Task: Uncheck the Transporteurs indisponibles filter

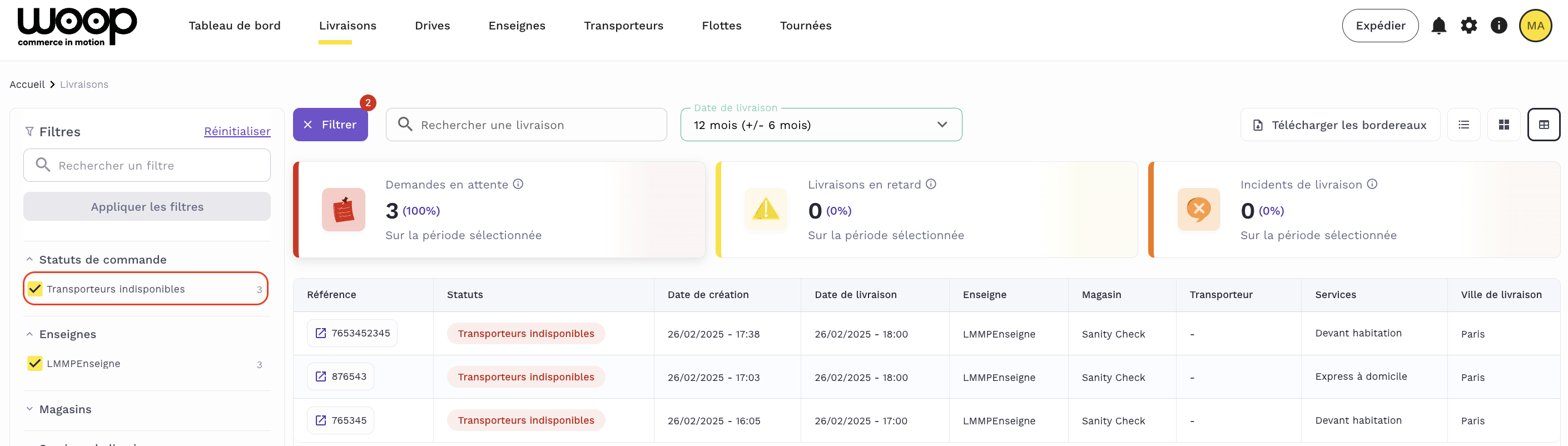Action: 35,289
